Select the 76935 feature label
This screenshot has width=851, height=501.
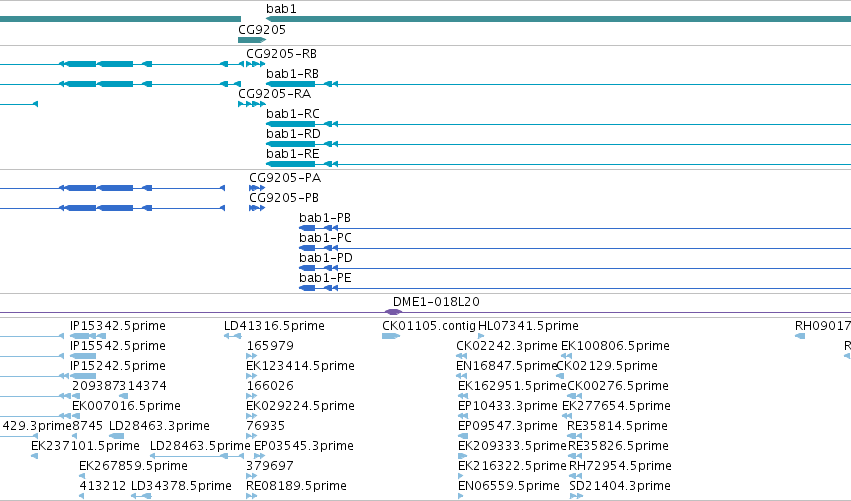[x=265, y=427]
